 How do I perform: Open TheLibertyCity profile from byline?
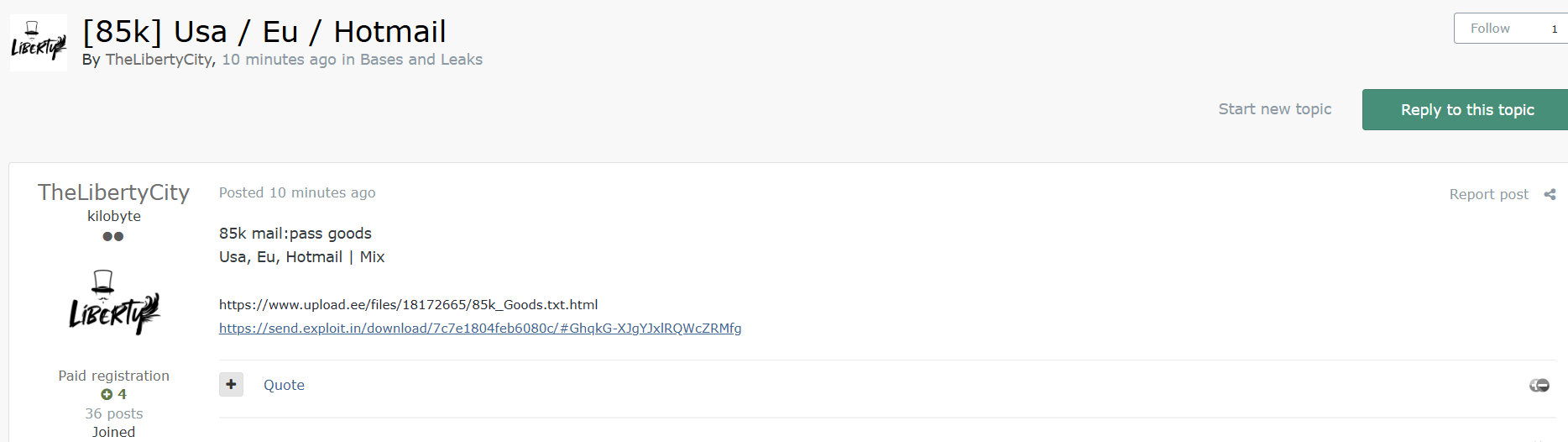coord(159,60)
